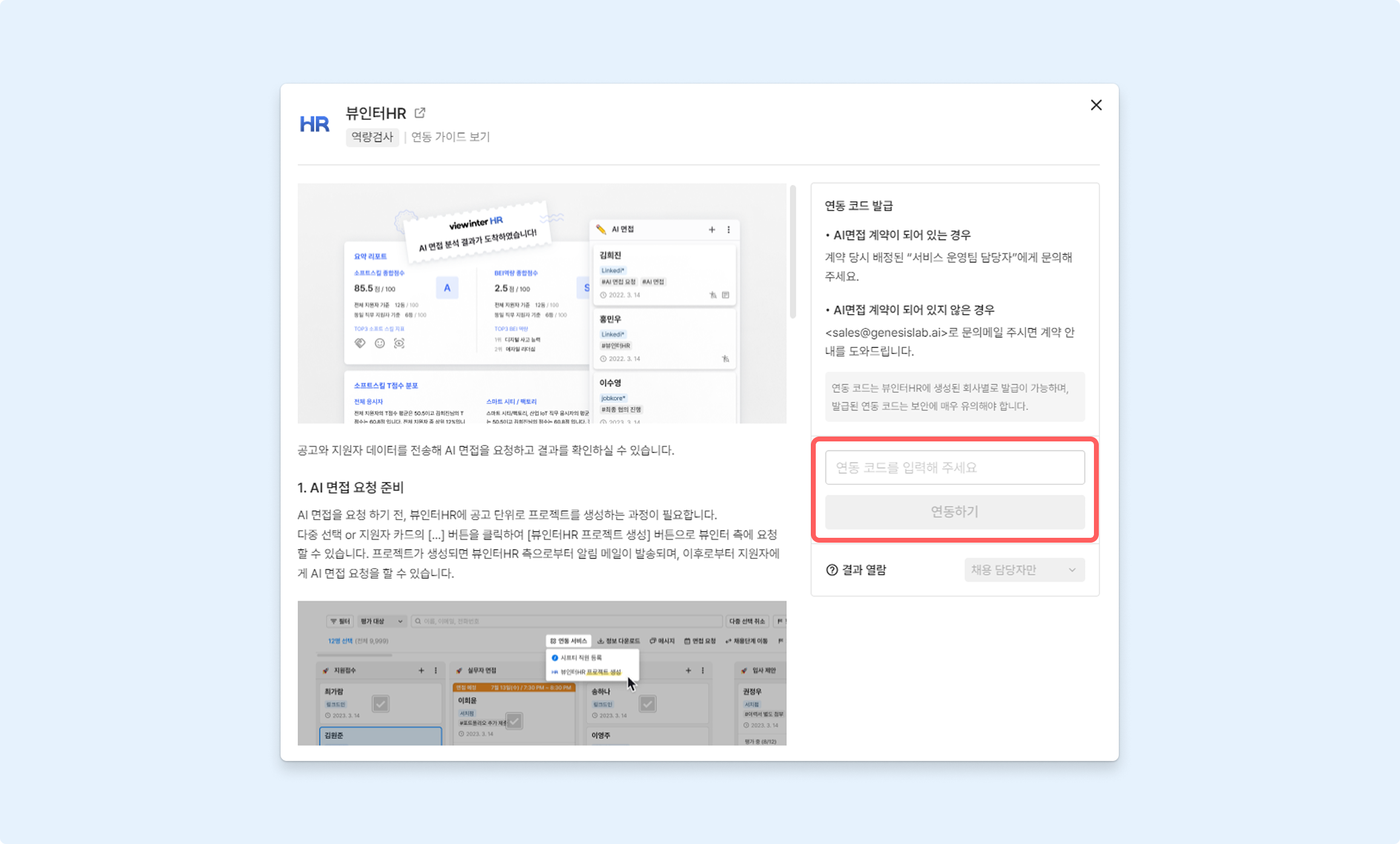
Task: Toggle the checkbox on 송하나 card
Action: coord(648,703)
